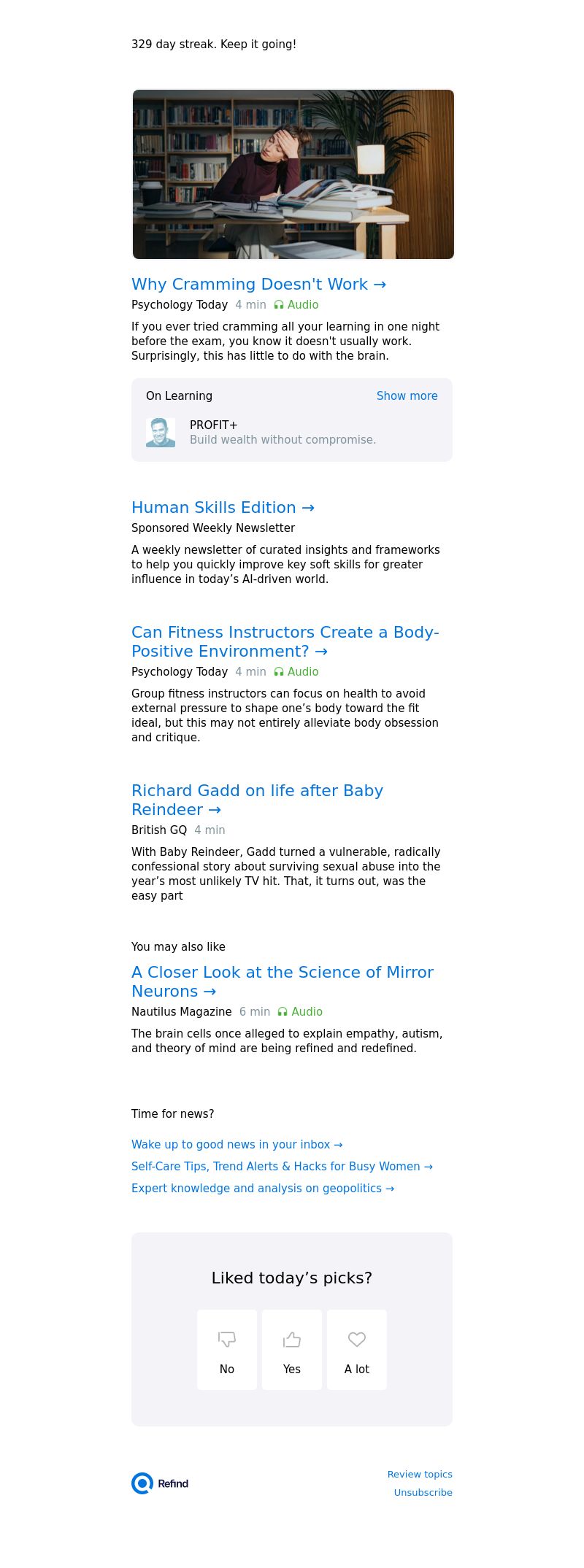The height and width of the screenshot is (1568, 584).
Task: Click Self-Care Tips for Busy Women link
Action: 282,1167
